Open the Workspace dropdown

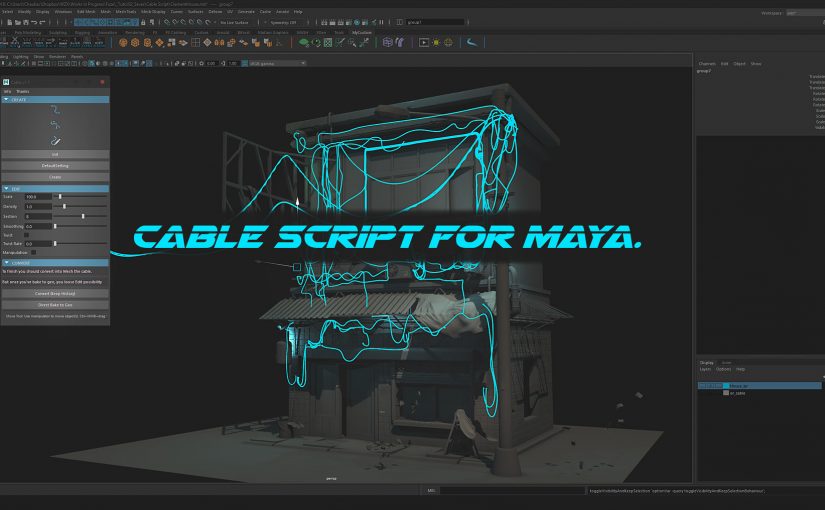[805, 13]
